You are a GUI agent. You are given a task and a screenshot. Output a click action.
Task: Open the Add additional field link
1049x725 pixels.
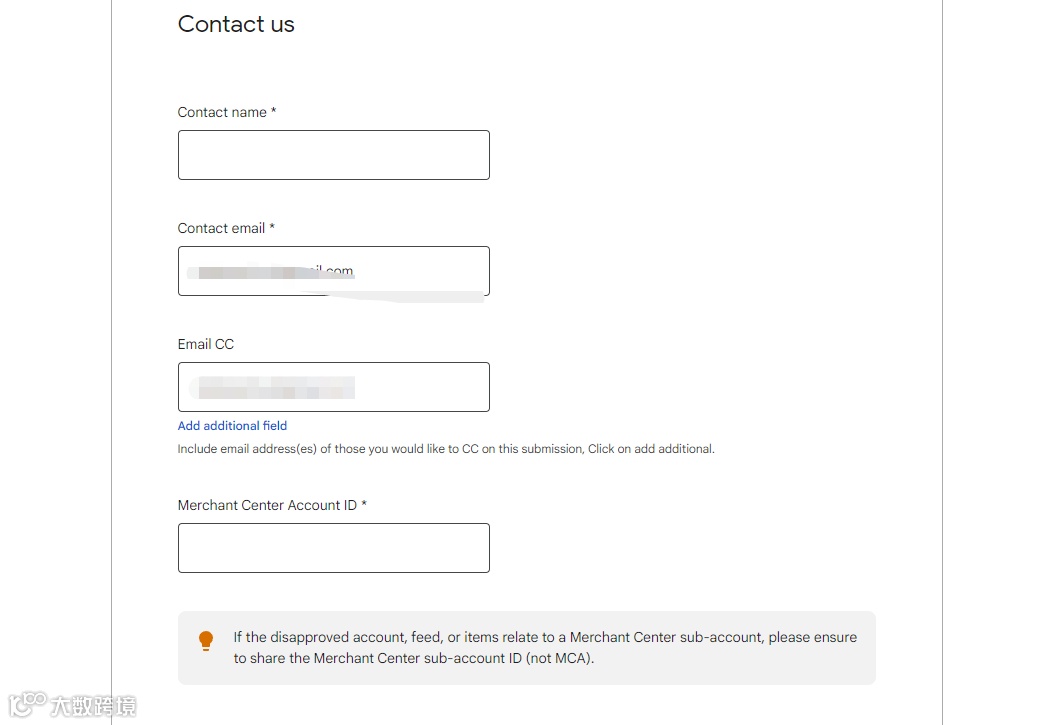coord(232,425)
